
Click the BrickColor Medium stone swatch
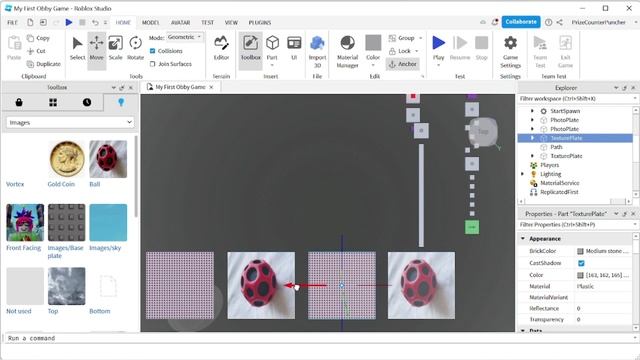(x=580, y=251)
